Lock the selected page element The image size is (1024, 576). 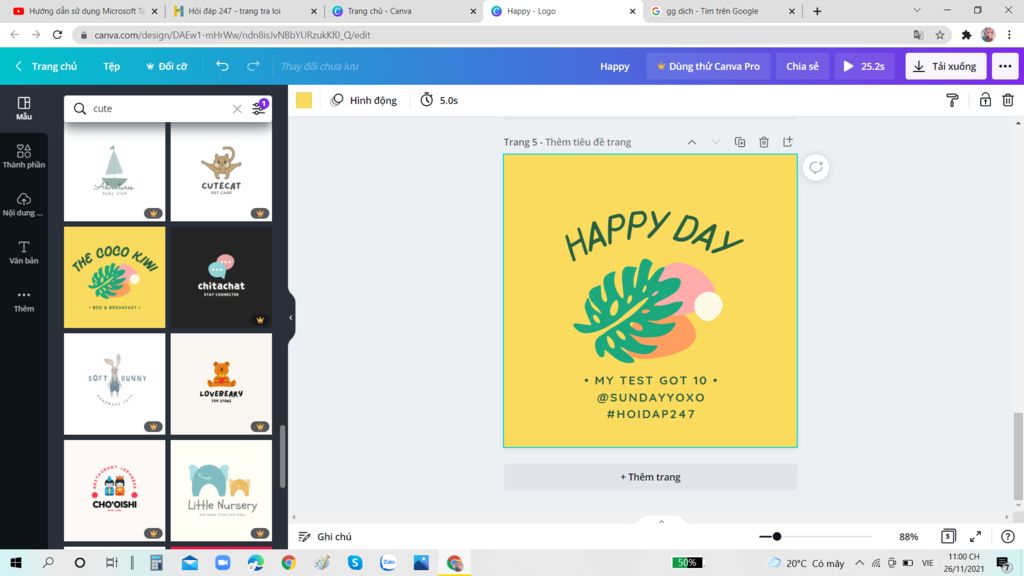tap(985, 100)
